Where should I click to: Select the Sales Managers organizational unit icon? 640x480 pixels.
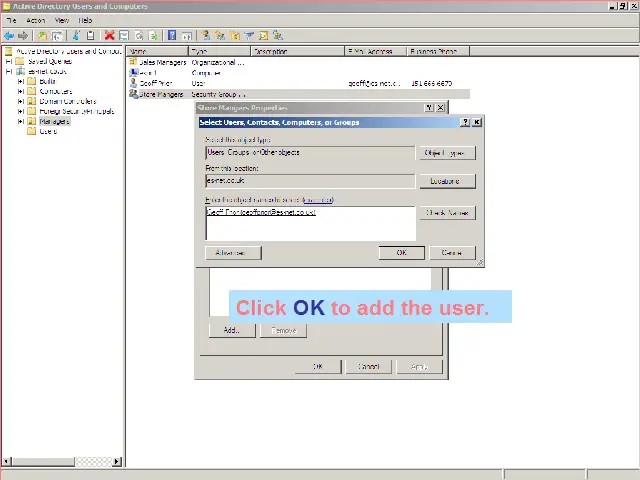tap(133, 62)
